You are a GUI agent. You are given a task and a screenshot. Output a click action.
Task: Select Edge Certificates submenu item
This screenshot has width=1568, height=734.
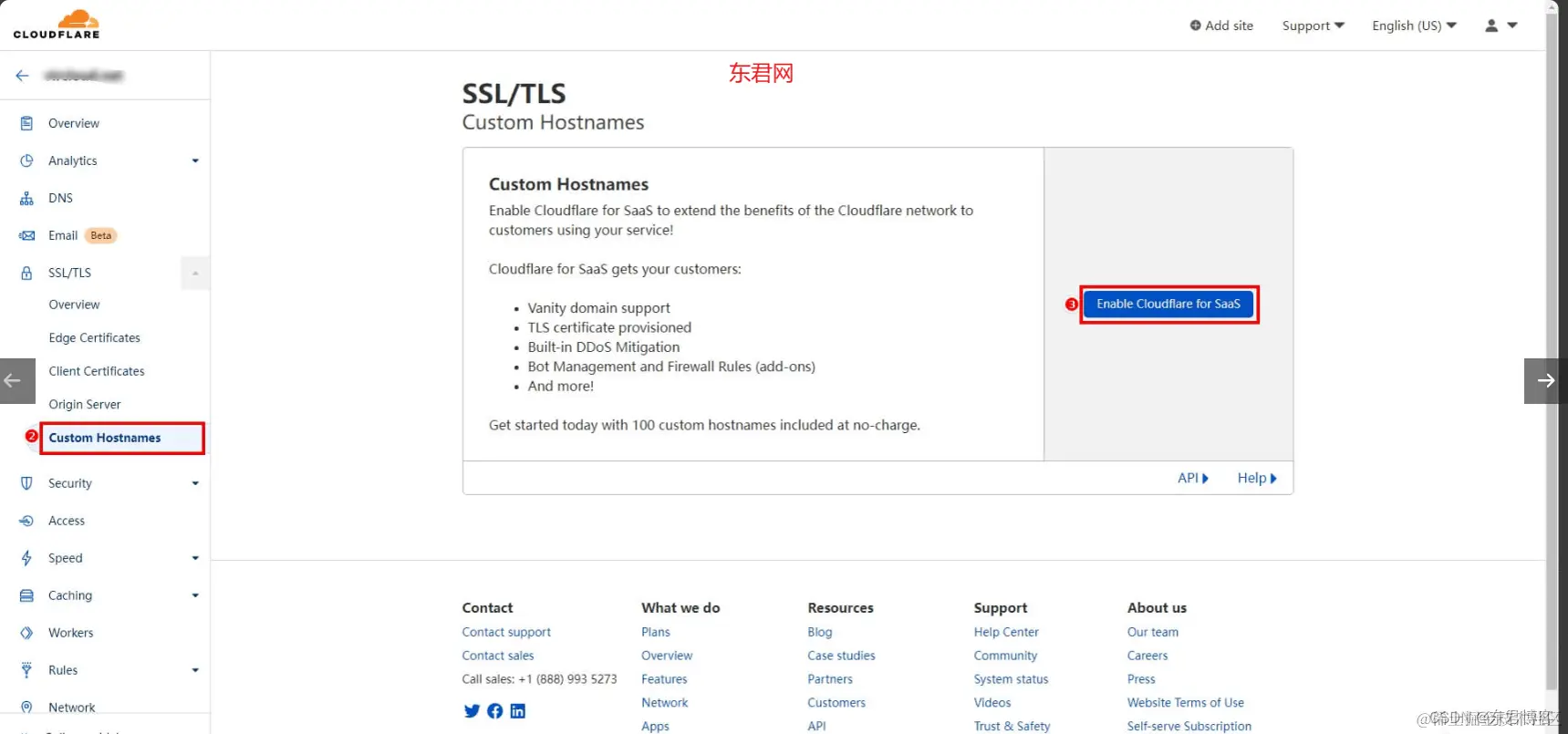[x=94, y=337]
